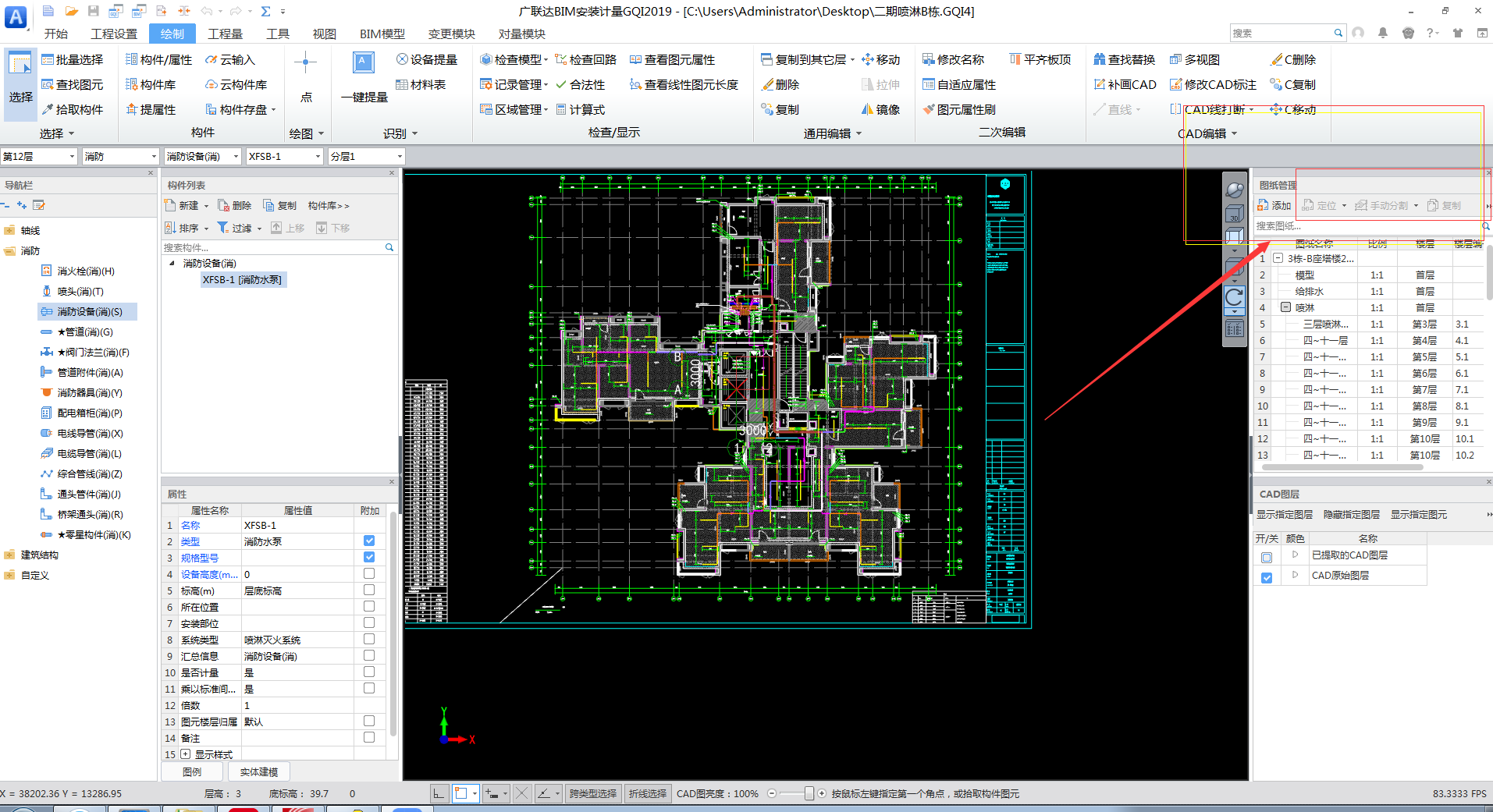The width and height of the screenshot is (1493, 812).
Task: Click the 镜像 mirror tool
Action: click(881, 110)
